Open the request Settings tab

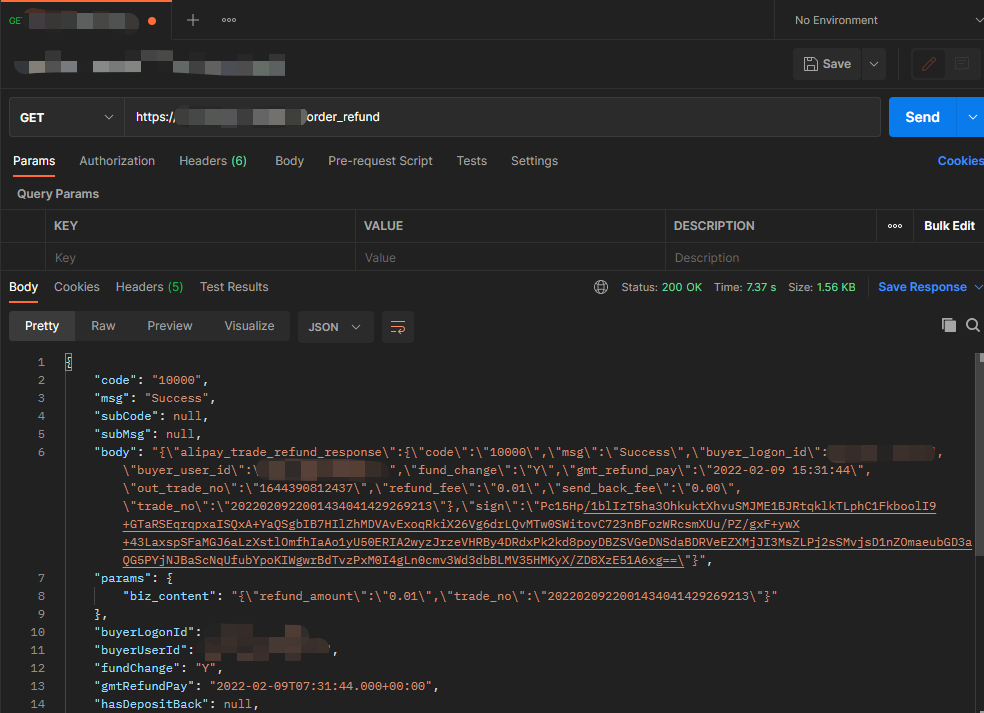[534, 161]
